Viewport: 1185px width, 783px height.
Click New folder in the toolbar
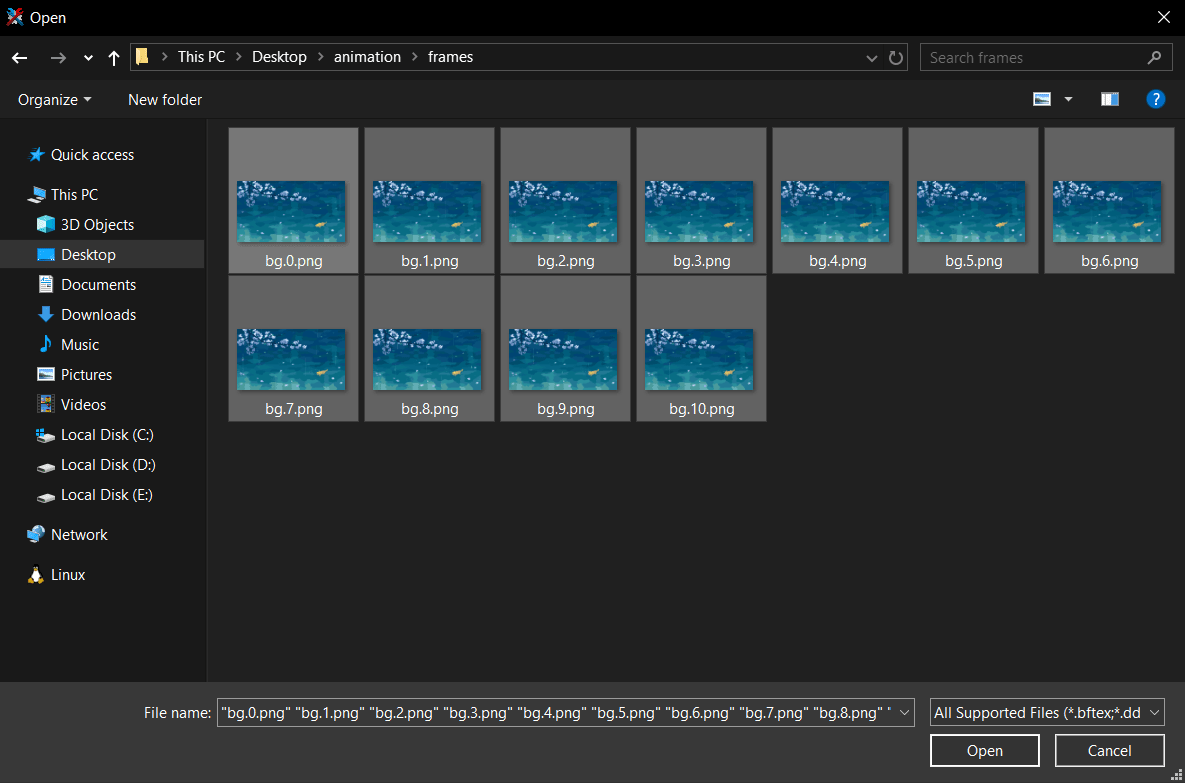click(165, 99)
